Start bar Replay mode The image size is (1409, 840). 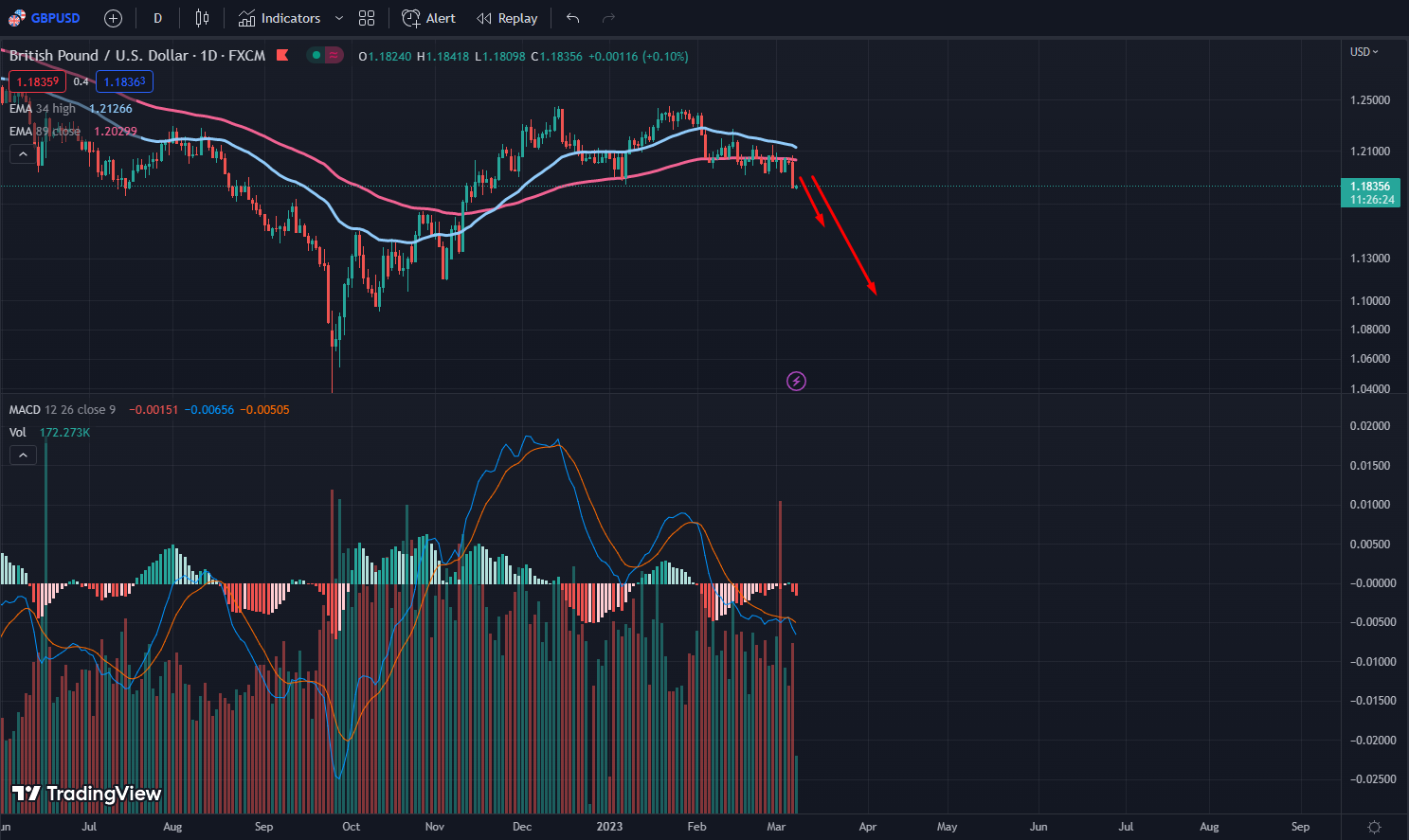(x=507, y=18)
